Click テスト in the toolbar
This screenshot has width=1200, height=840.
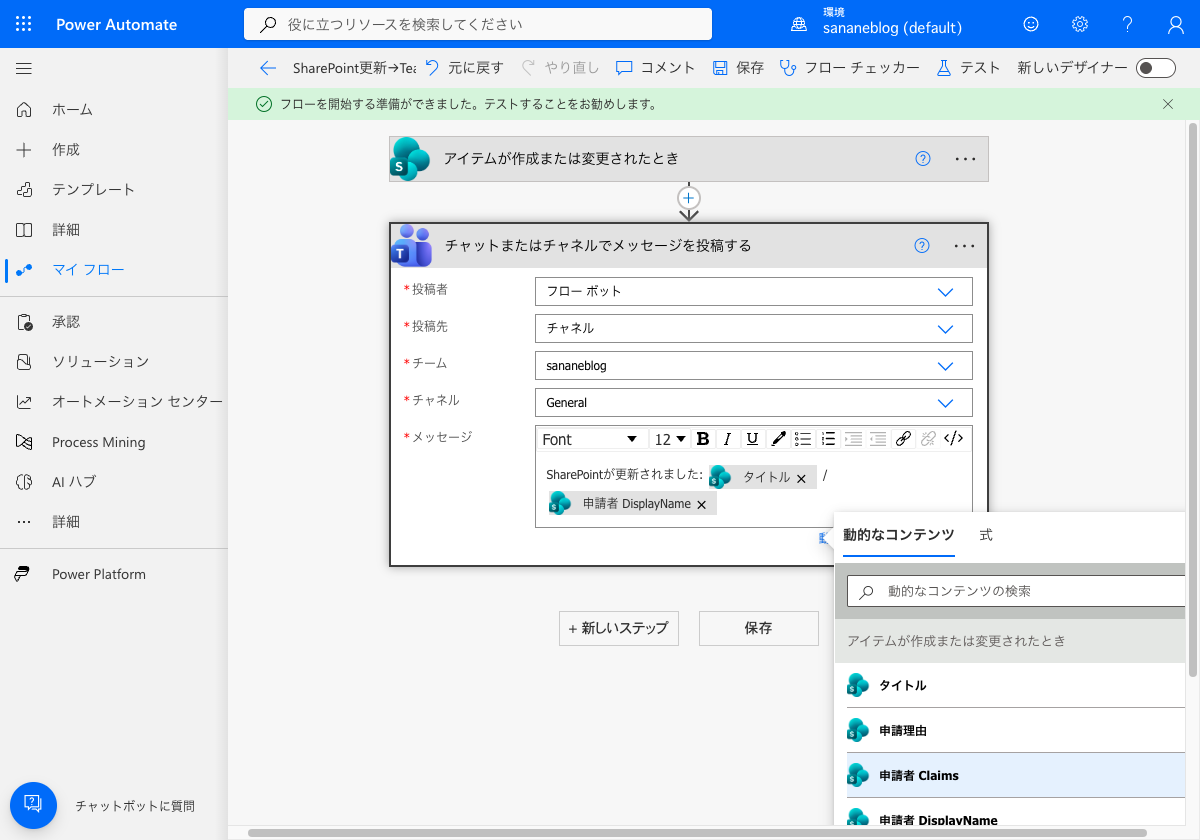[x=968, y=68]
